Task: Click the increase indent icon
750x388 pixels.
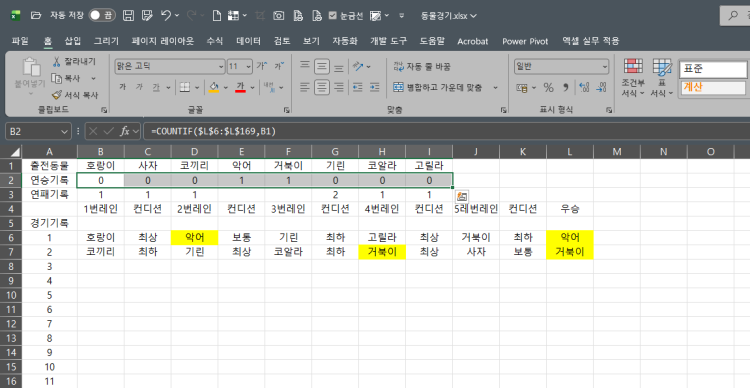Action: pos(375,87)
